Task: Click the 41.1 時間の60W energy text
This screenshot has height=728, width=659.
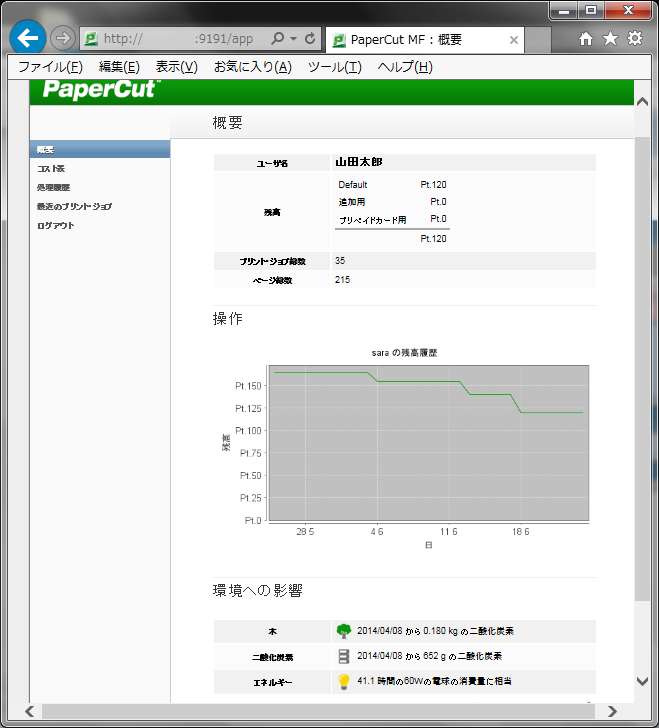Action: click(x=434, y=681)
